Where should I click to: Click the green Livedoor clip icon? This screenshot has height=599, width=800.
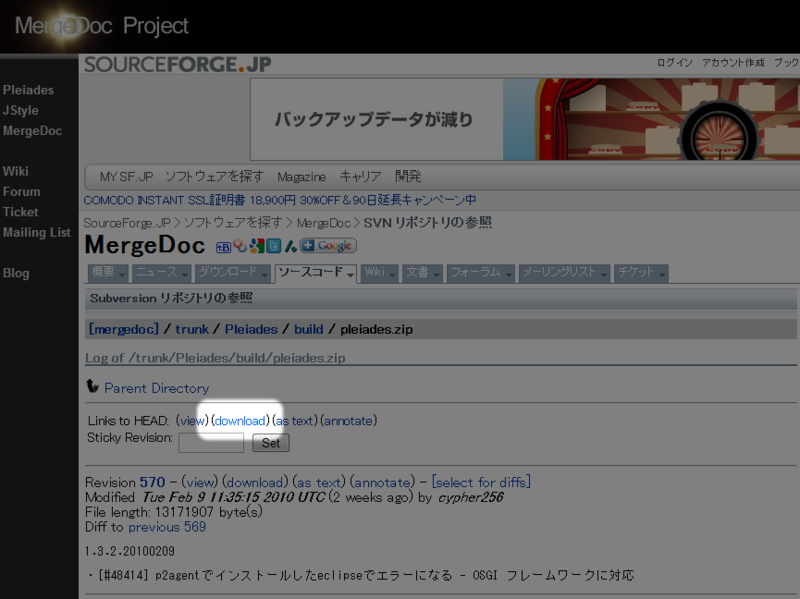click(x=290, y=246)
